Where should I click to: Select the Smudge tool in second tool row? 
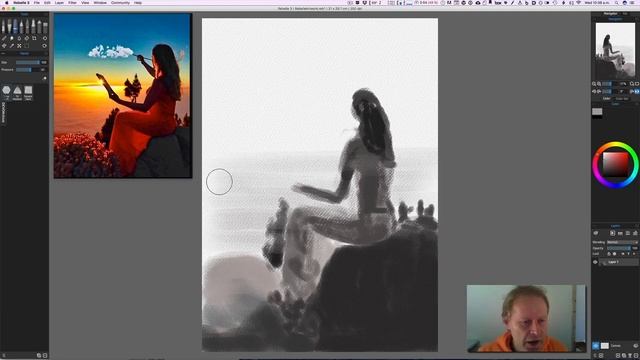(11, 38)
